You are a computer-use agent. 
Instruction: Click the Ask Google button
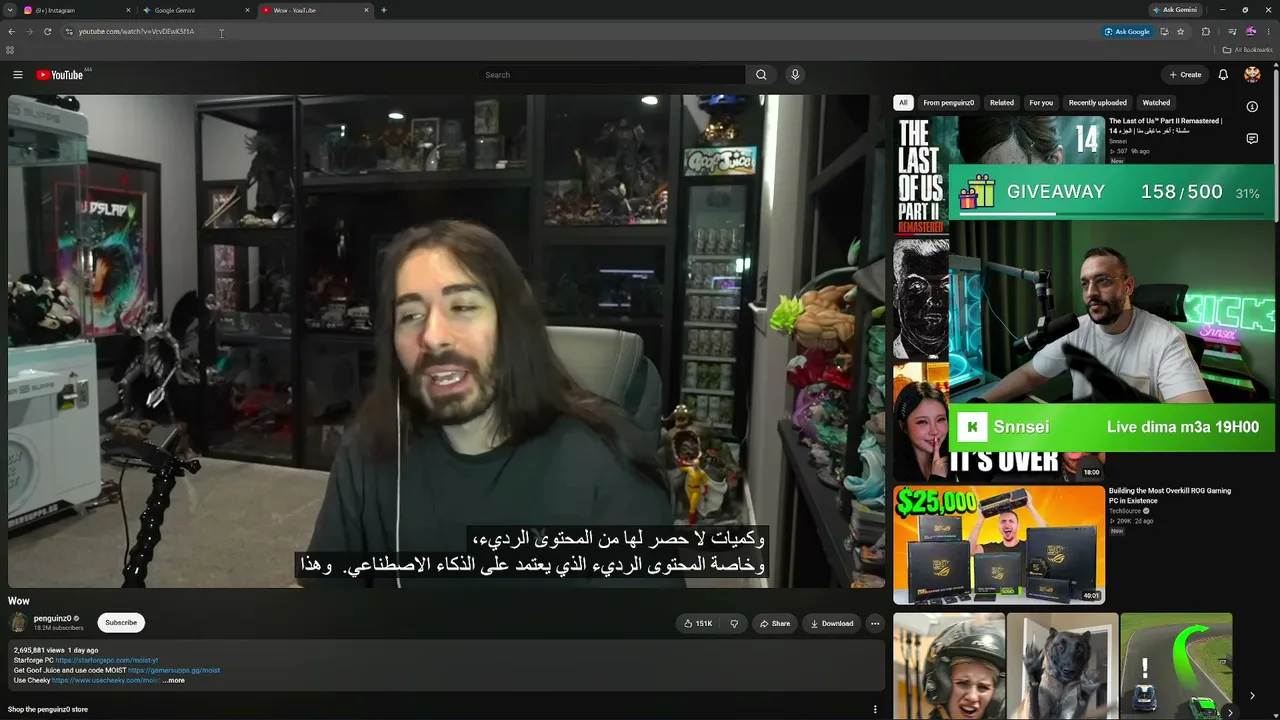pos(1127,32)
